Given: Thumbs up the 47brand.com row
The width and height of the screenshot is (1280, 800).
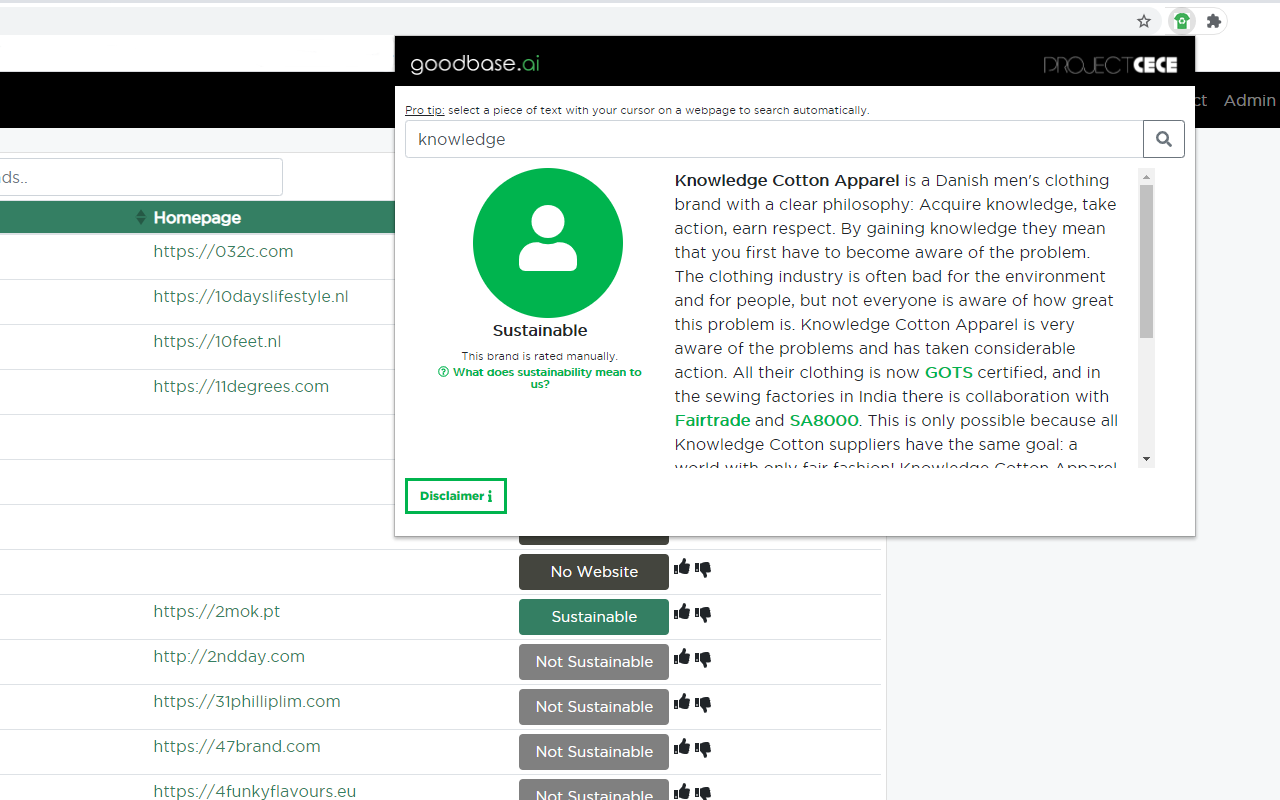Looking at the screenshot, I should pyautogui.click(x=682, y=748).
